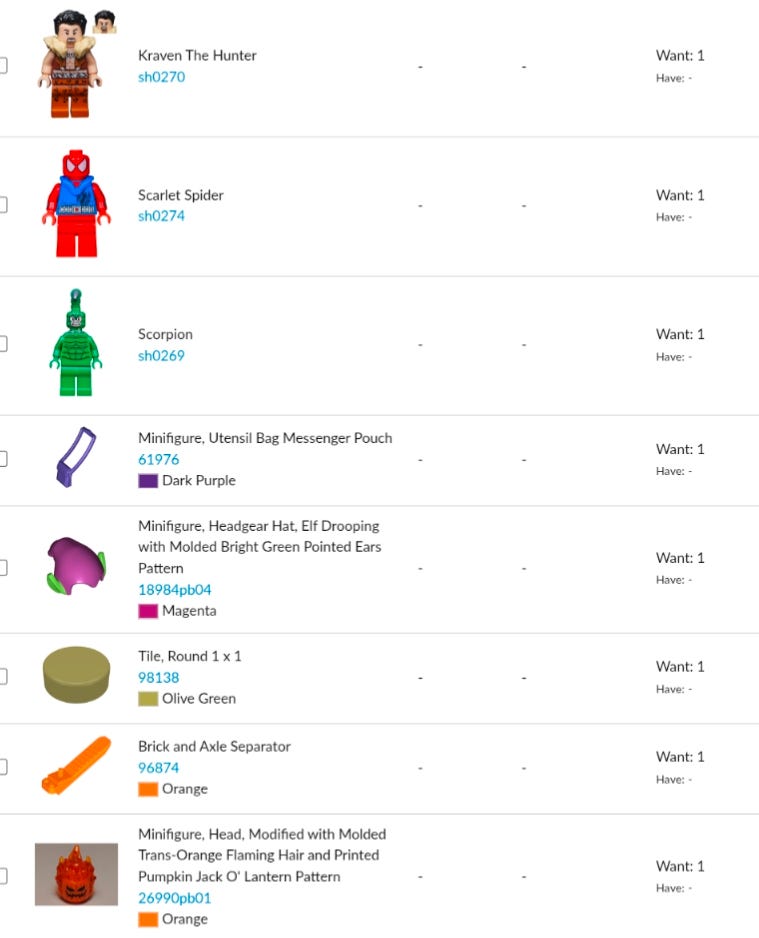
Task: Open part number 61976
Action: click(158, 459)
